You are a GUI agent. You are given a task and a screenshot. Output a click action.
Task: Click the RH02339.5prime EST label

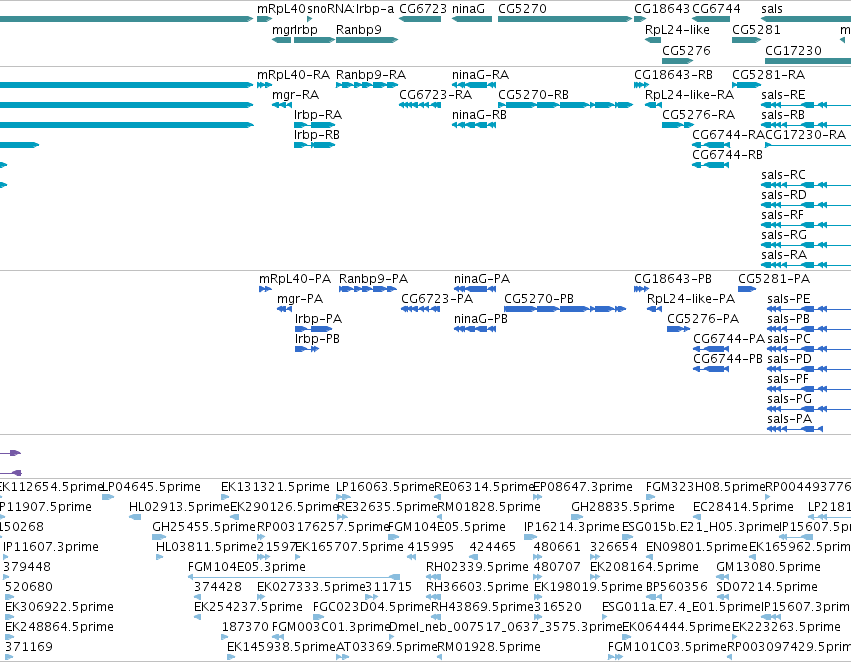click(x=477, y=567)
